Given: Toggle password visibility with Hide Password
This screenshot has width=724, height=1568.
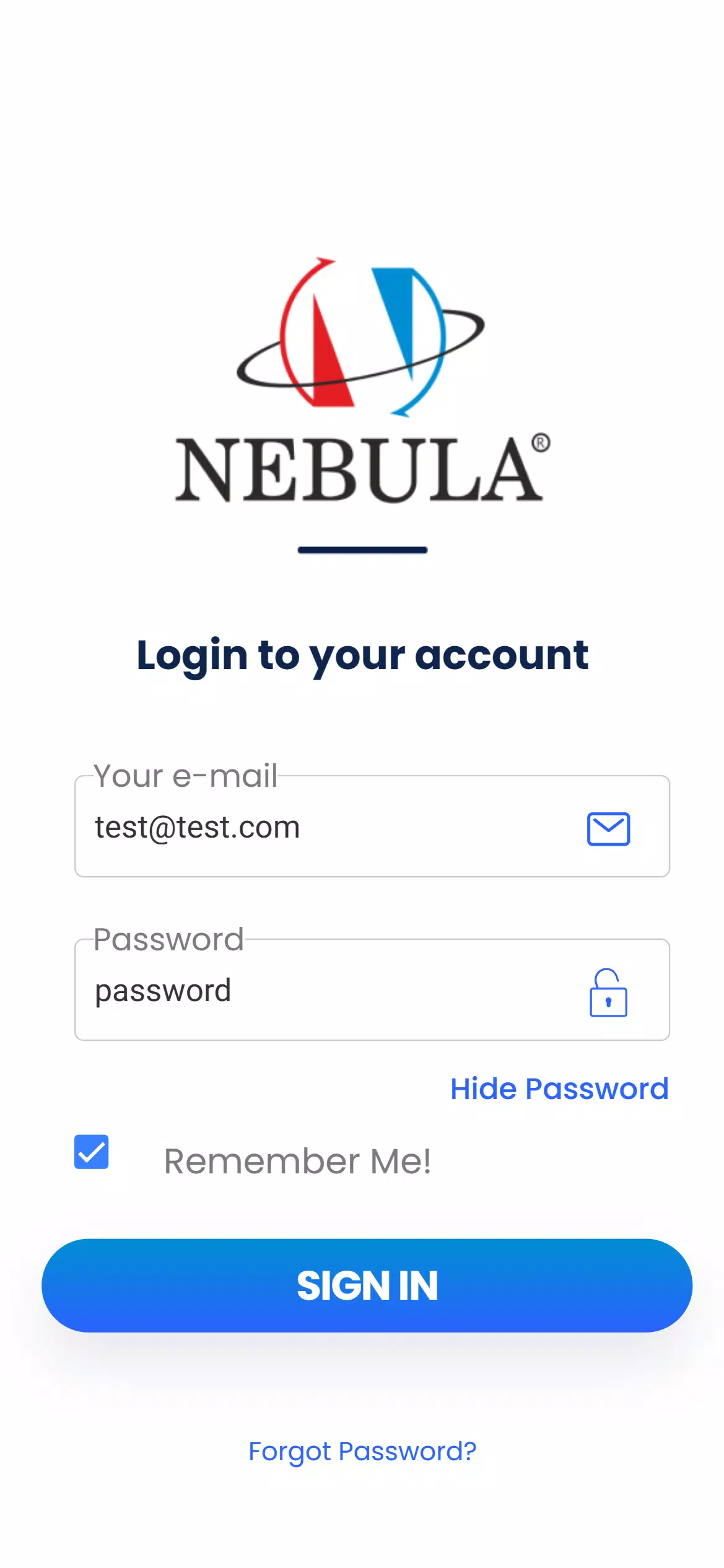Looking at the screenshot, I should (x=559, y=1088).
